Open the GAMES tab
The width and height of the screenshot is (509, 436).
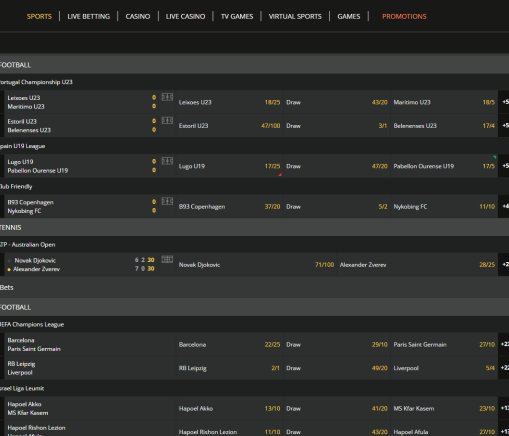(x=349, y=16)
